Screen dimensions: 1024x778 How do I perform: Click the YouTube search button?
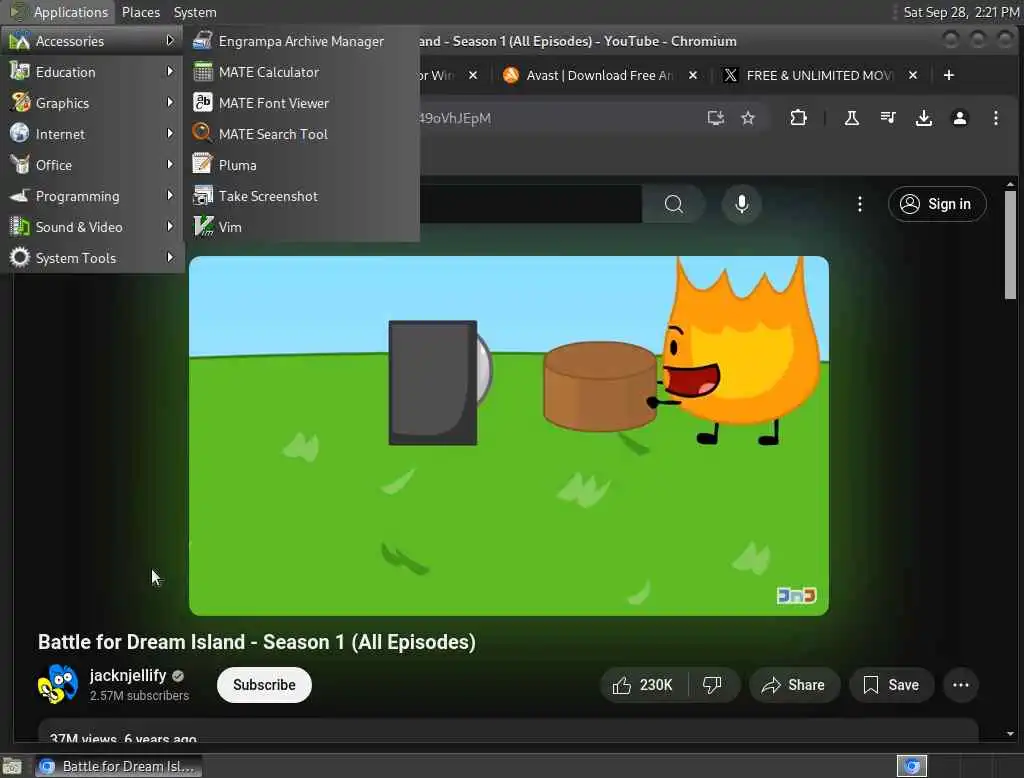(x=673, y=204)
